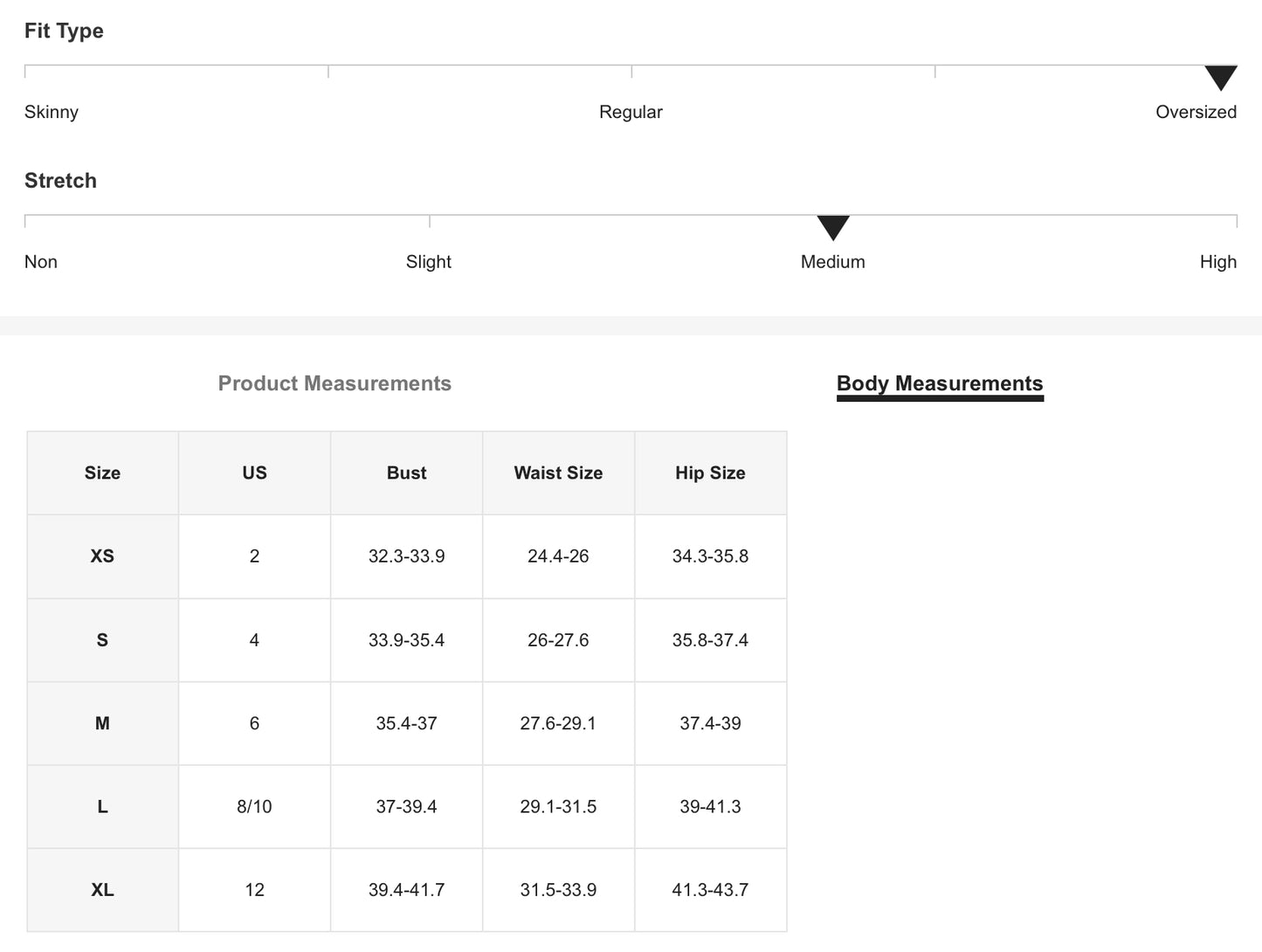Click the Non stretch label

pyautogui.click(x=41, y=262)
